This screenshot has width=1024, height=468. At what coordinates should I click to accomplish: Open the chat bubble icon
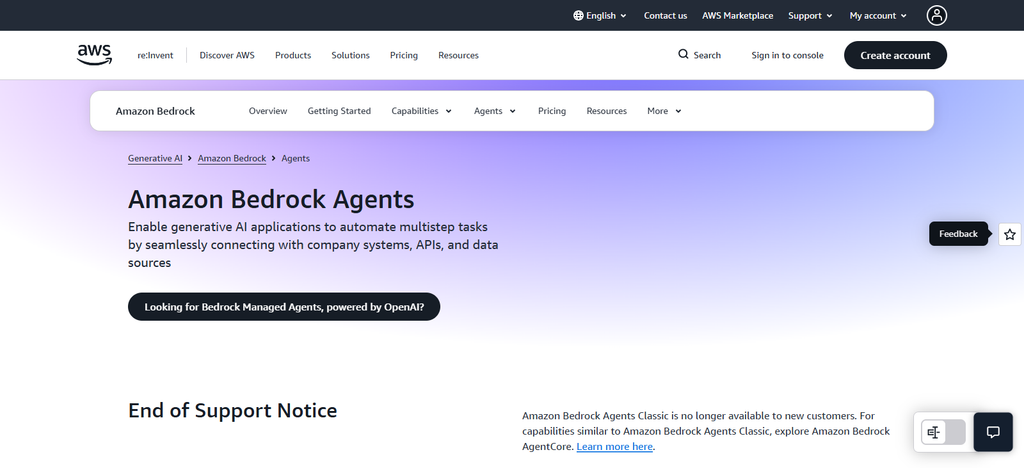(993, 432)
